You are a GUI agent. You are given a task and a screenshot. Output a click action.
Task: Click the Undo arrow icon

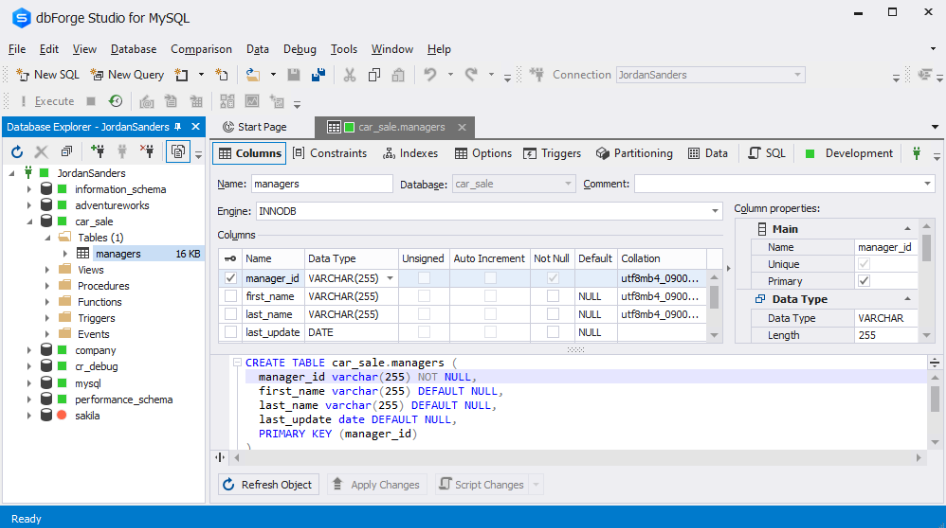pos(430,75)
